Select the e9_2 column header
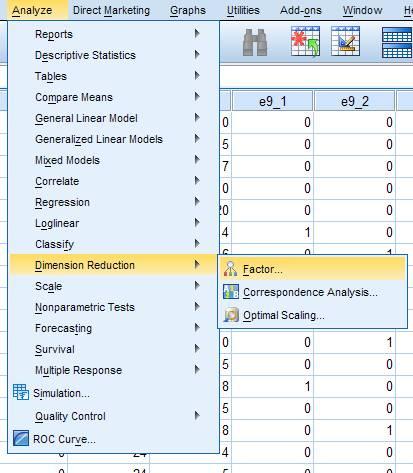Image resolution: width=413 pixels, height=473 pixels. 355,101
